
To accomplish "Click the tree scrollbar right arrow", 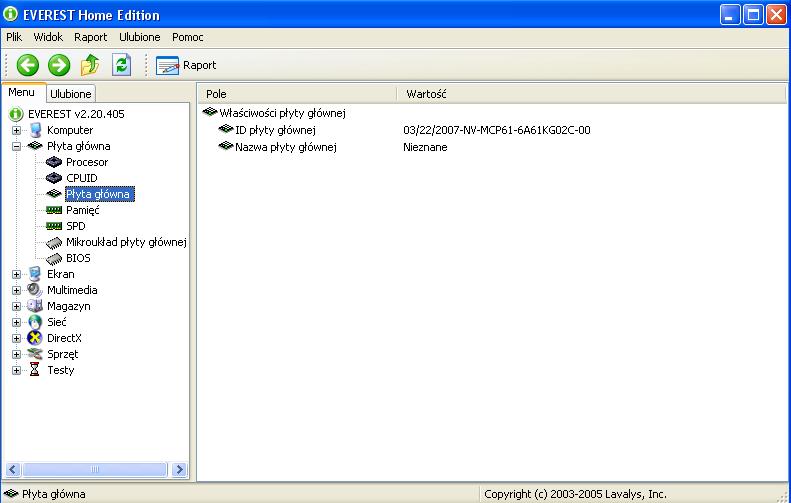I will 179,470.
